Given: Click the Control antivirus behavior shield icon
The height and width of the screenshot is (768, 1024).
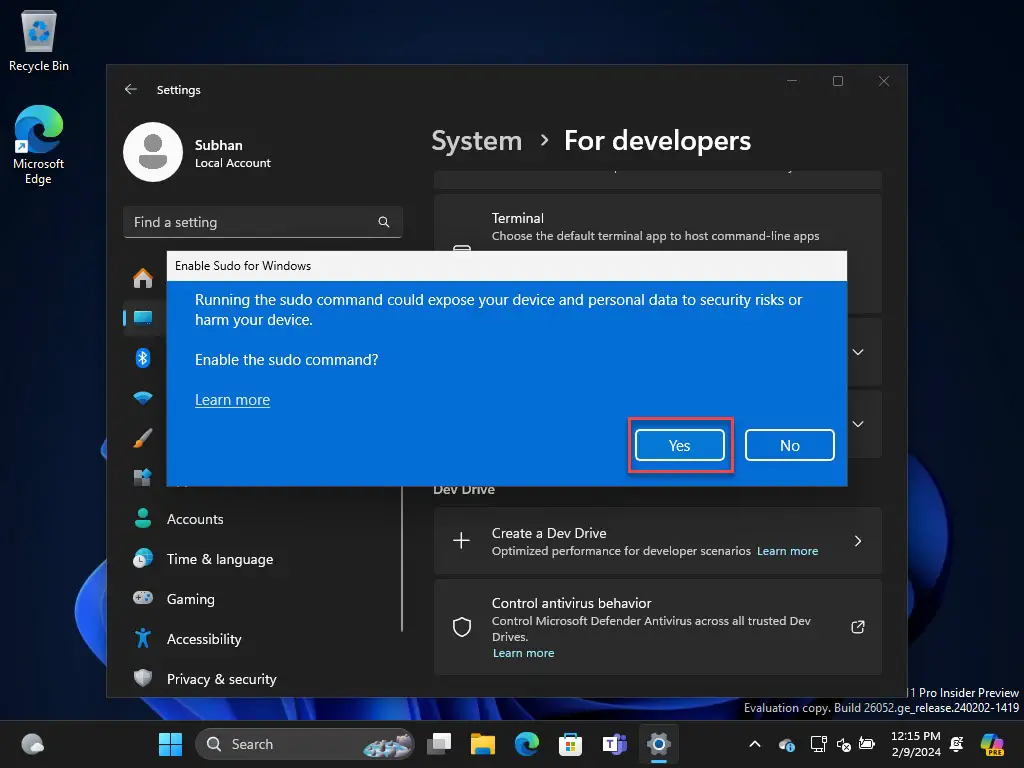Looking at the screenshot, I should tap(462, 627).
